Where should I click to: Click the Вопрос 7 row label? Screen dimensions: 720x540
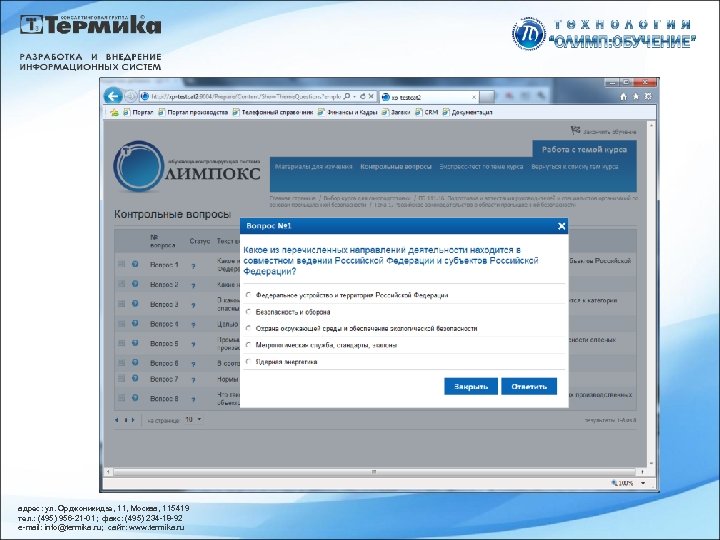pos(164,379)
